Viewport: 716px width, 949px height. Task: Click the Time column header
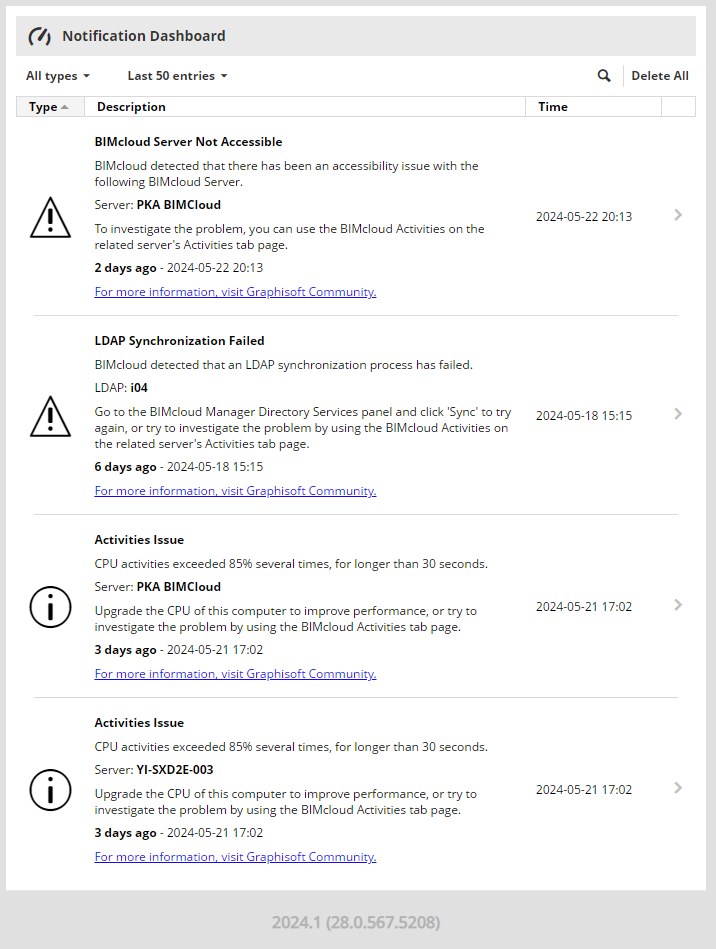point(553,107)
